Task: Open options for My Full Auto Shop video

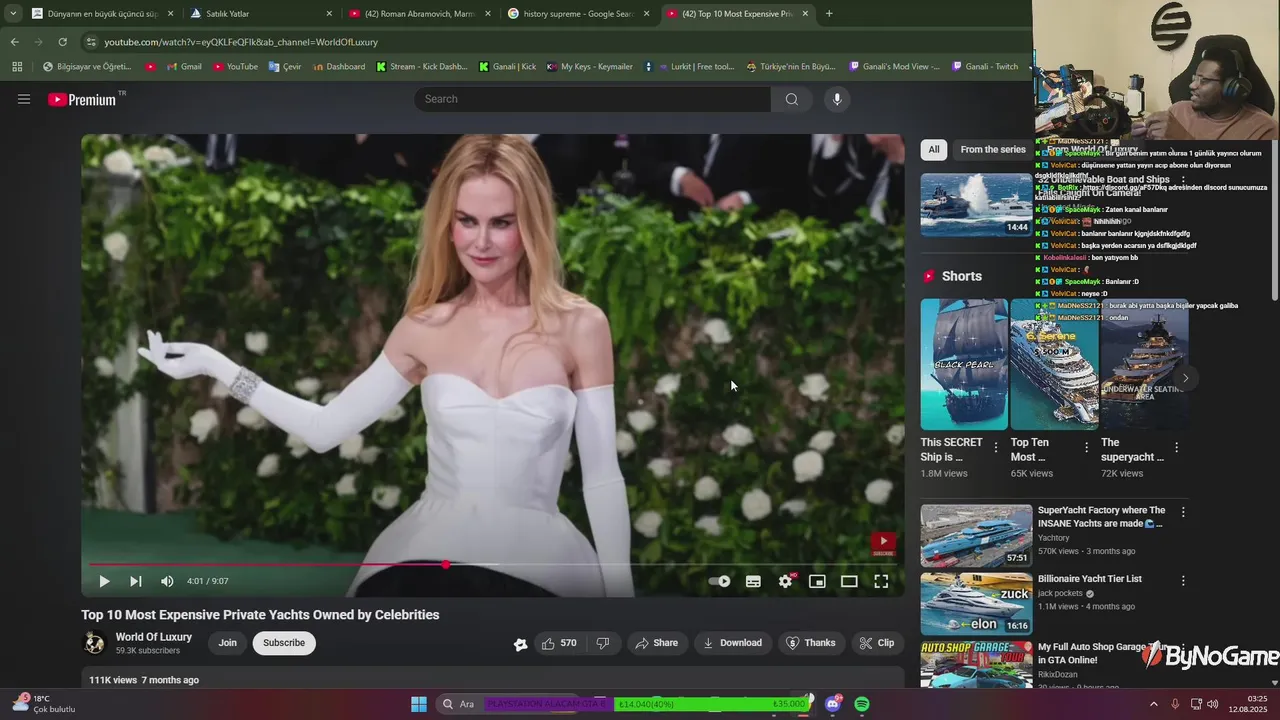Action: (1183, 649)
